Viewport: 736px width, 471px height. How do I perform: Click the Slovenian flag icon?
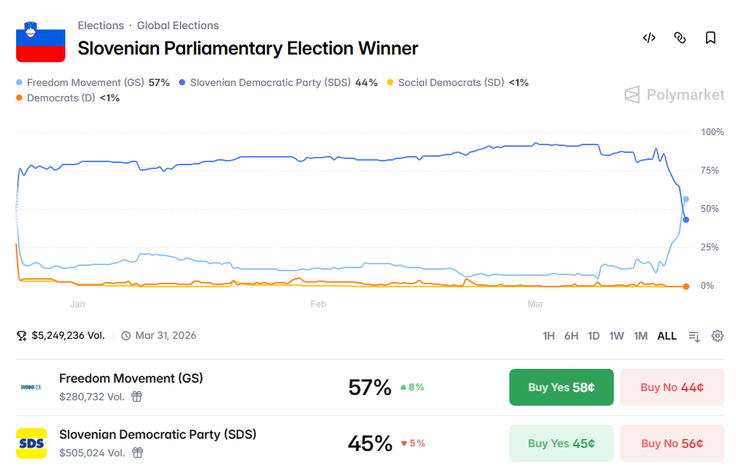(40, 39)
